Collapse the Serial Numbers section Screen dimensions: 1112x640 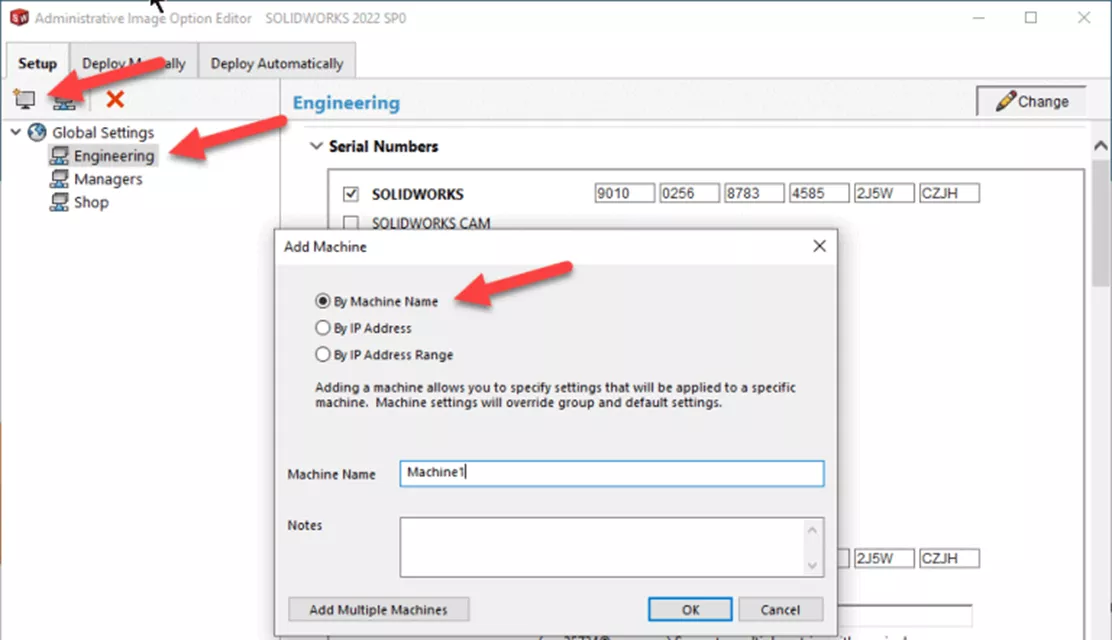tap(316, 146)
